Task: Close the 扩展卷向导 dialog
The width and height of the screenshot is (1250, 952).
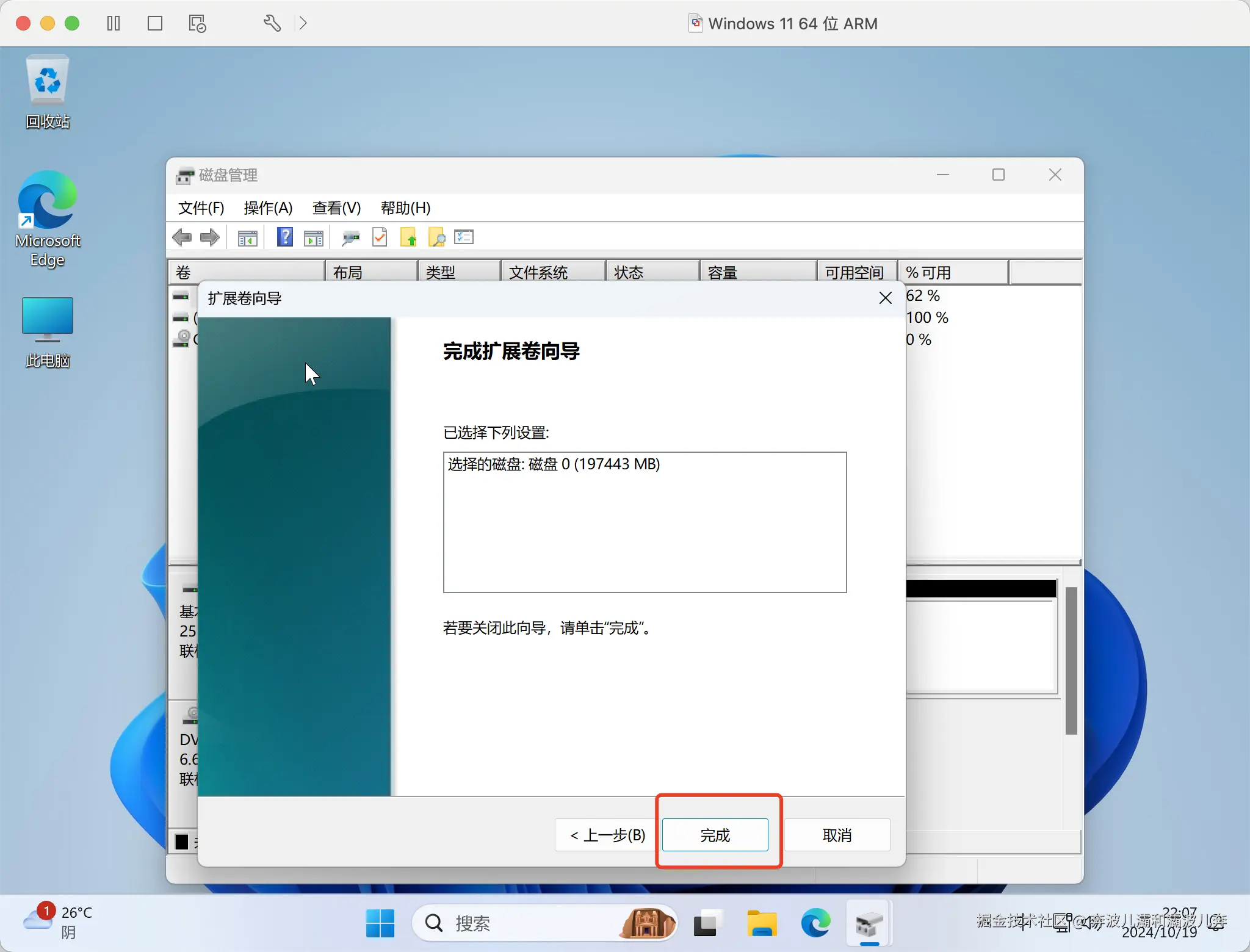Action: 885,298
